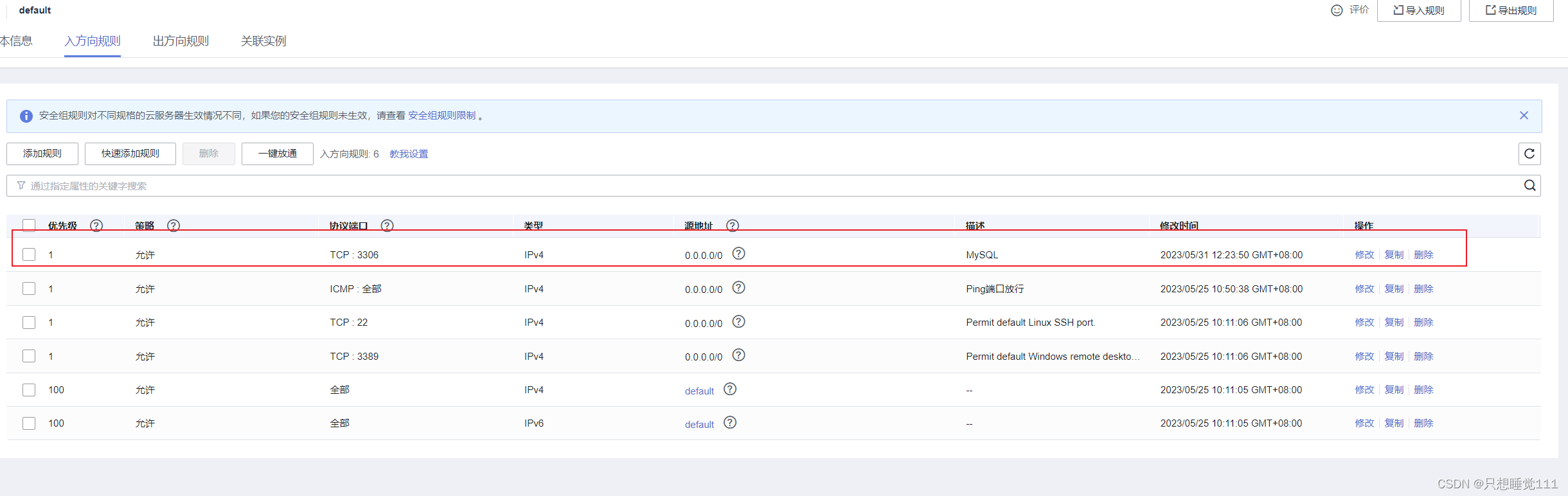Check the priority 100 IPv6 rule
The height and width of the screenshot is (496, 1568).
point(29,423)
